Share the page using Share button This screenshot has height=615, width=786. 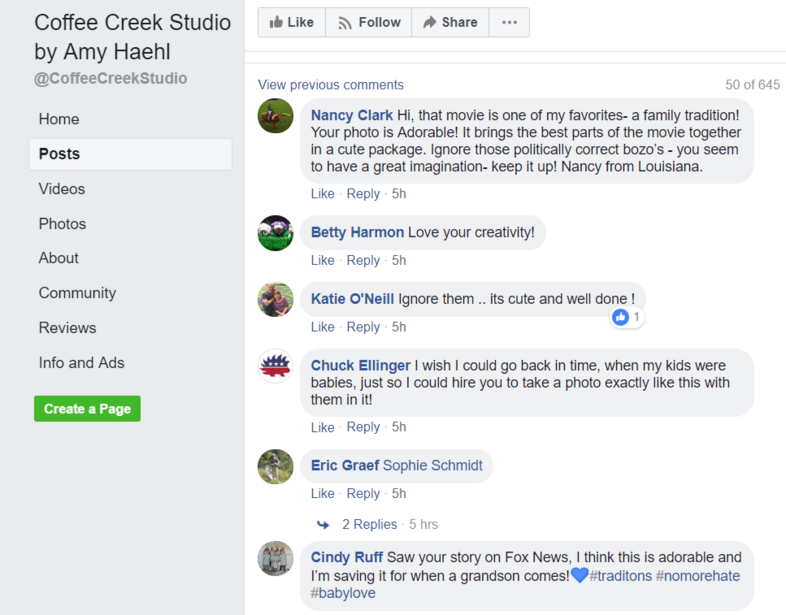pos(450,23)
